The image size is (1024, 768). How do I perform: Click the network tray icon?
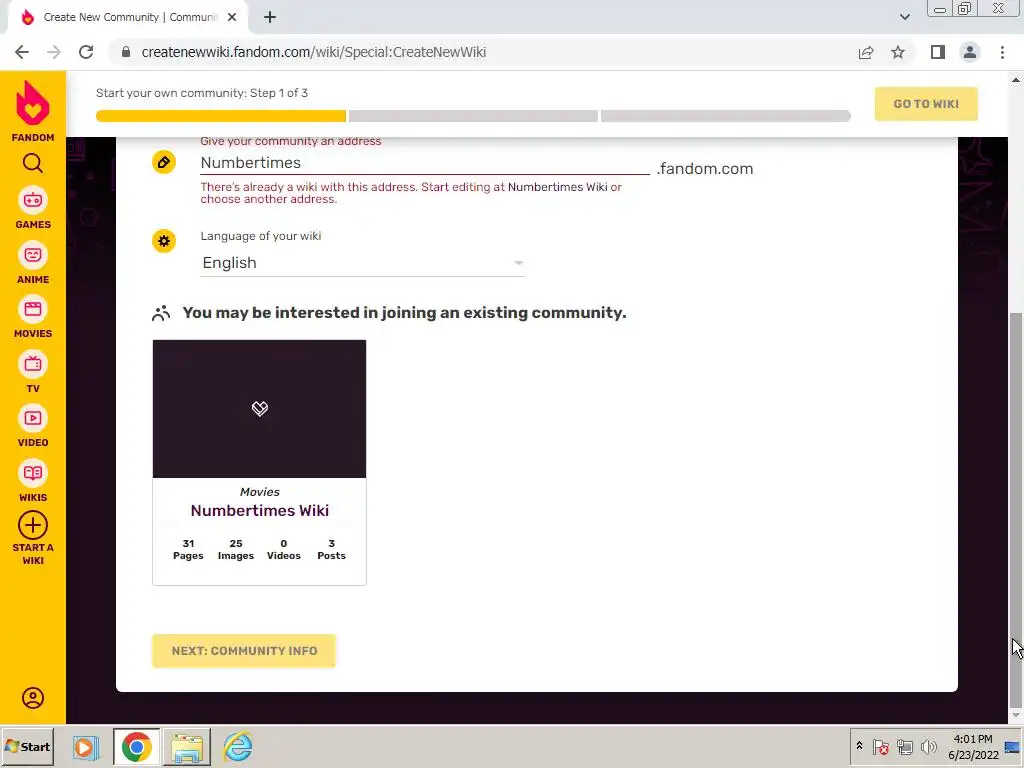(x=905, y=746)
